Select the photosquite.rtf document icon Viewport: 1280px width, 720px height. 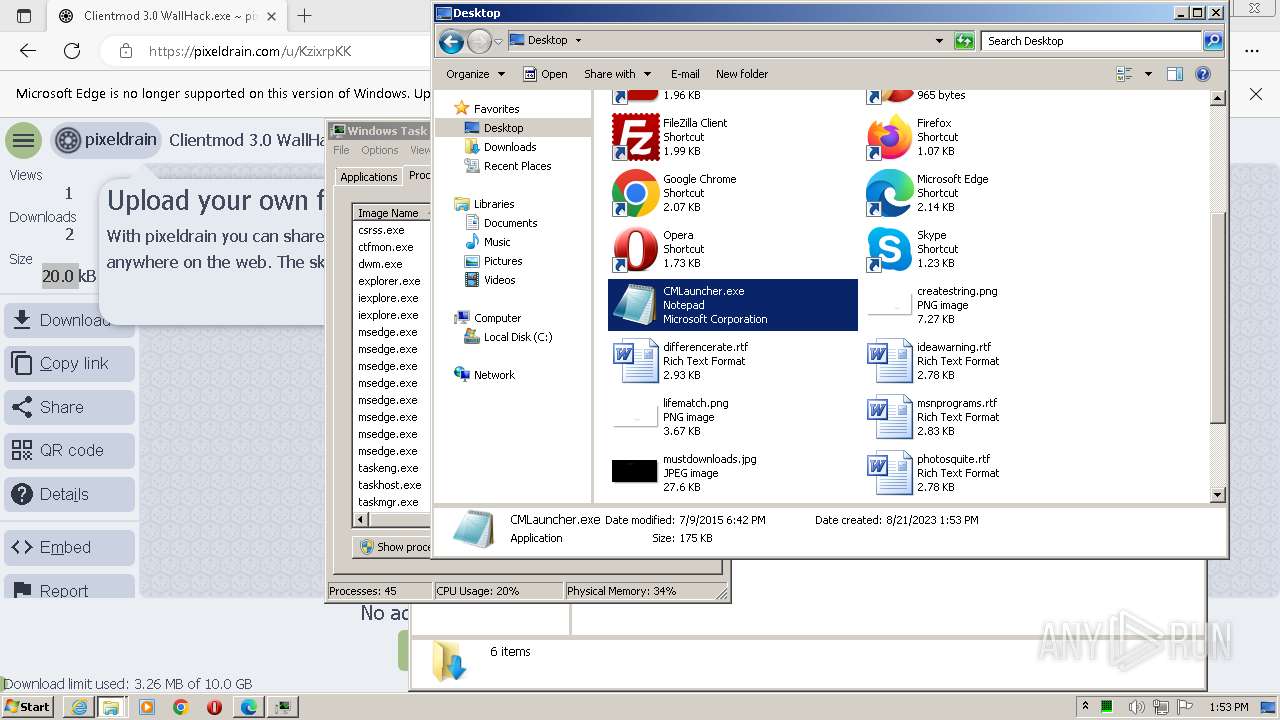pyautogui.click(x=889, y=473)
